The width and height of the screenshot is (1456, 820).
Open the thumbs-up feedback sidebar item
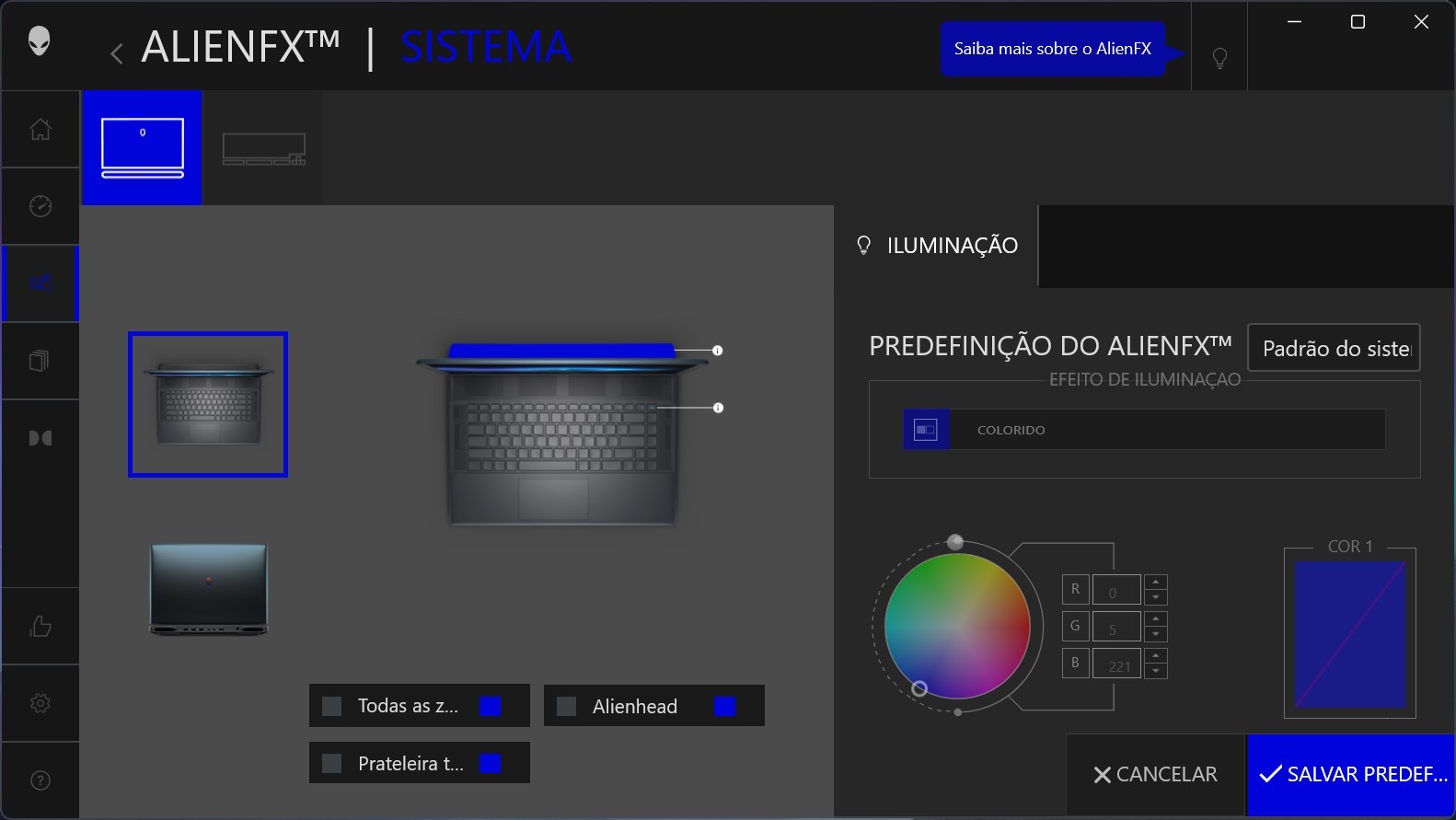[x=40, y=626]
